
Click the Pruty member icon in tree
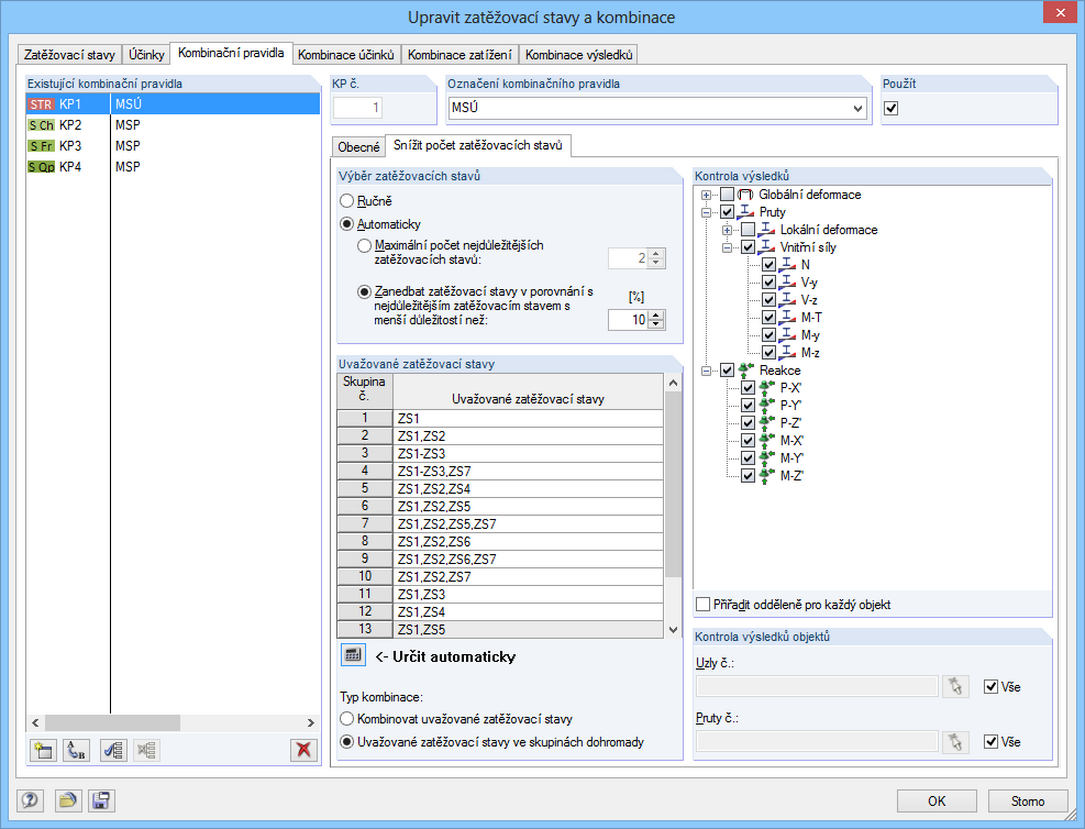tap(746, 212)
